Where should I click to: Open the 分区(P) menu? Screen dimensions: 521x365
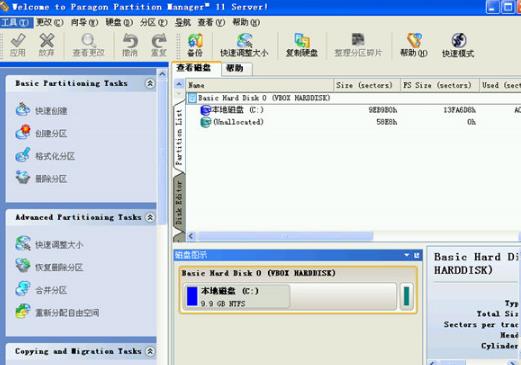(153, 22)
